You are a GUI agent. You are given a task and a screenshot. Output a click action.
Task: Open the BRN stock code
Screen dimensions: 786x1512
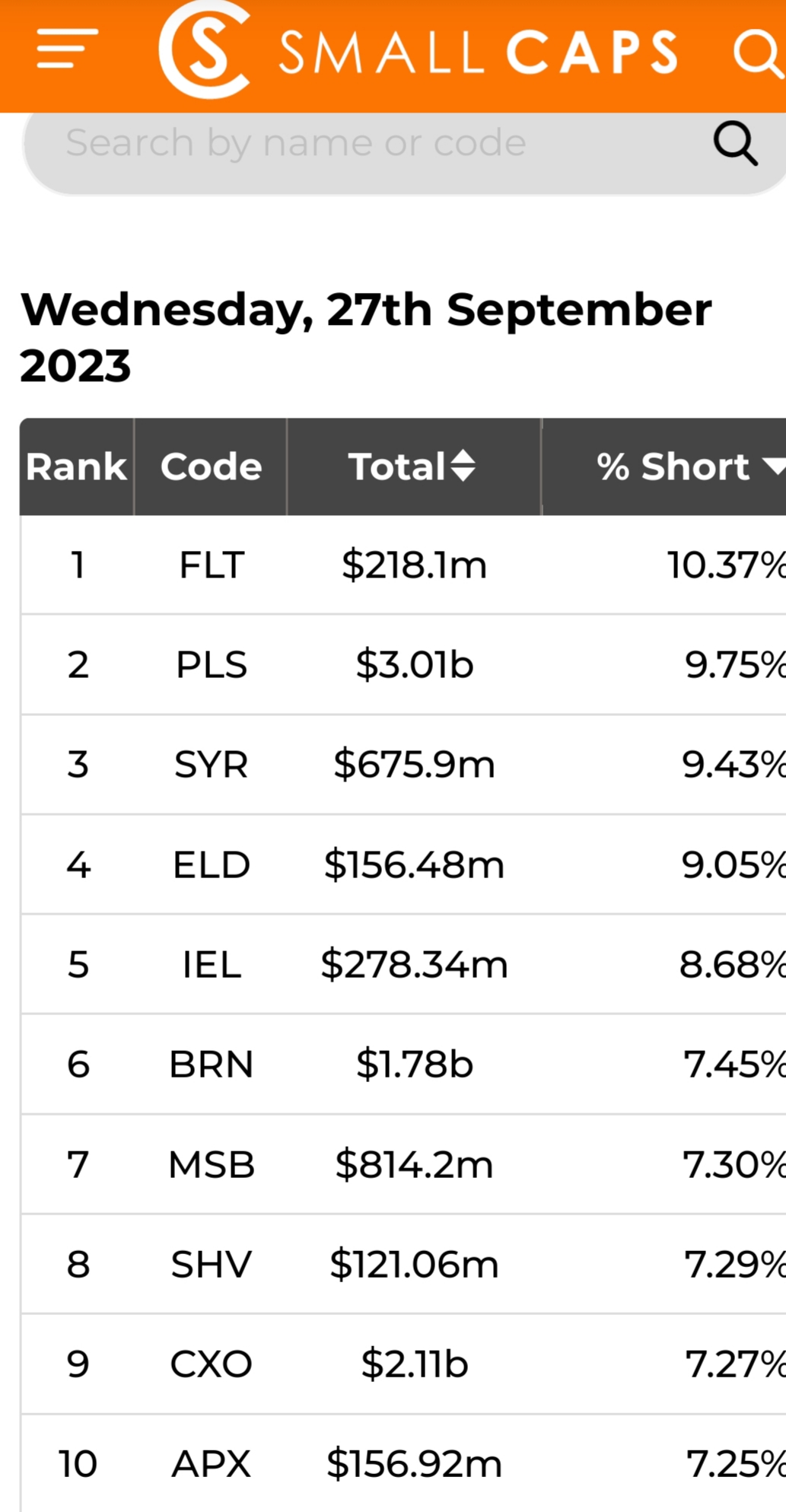point(211,1065)
